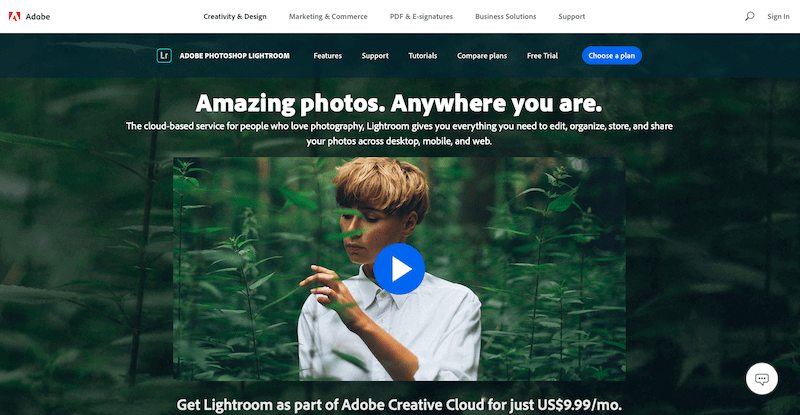
Task: Open the Creativity & Design menu
Action: pos(235,16)
